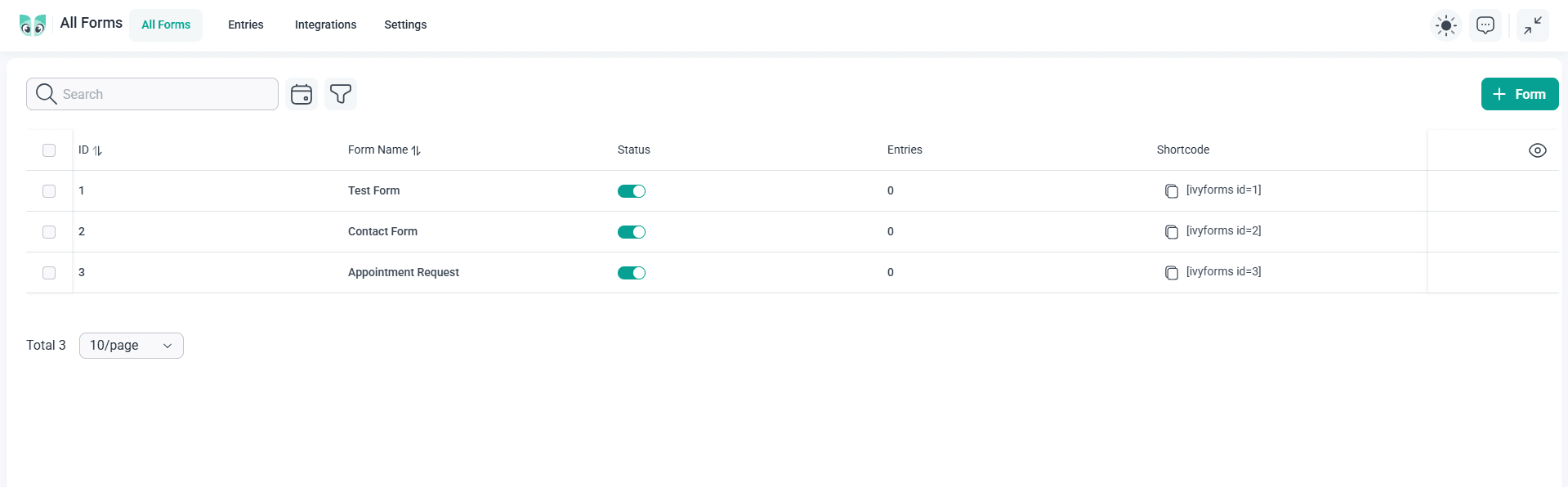This screenshot has width=1568, height=487.
Task: Disable the Test Form status toggle
Action: [x=631, y=191]
